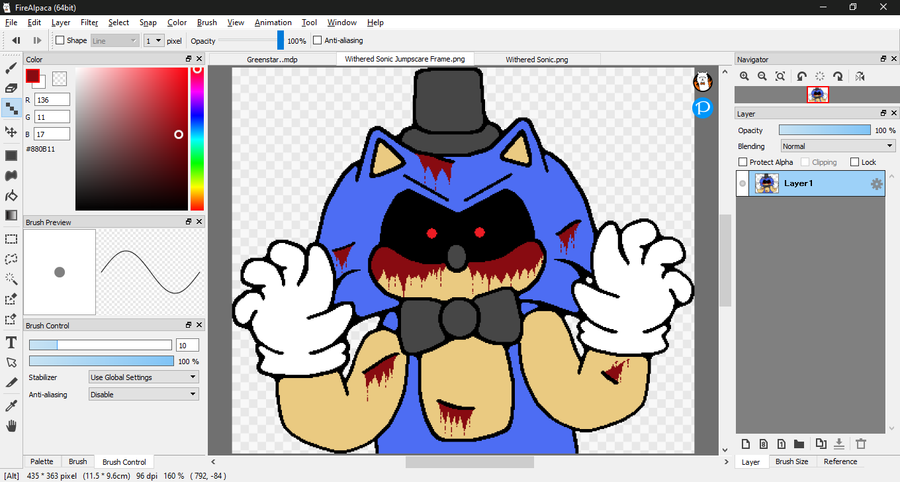Switch to Greenstar..mdp tab
The image size is (900, 482).
(272, 59)
